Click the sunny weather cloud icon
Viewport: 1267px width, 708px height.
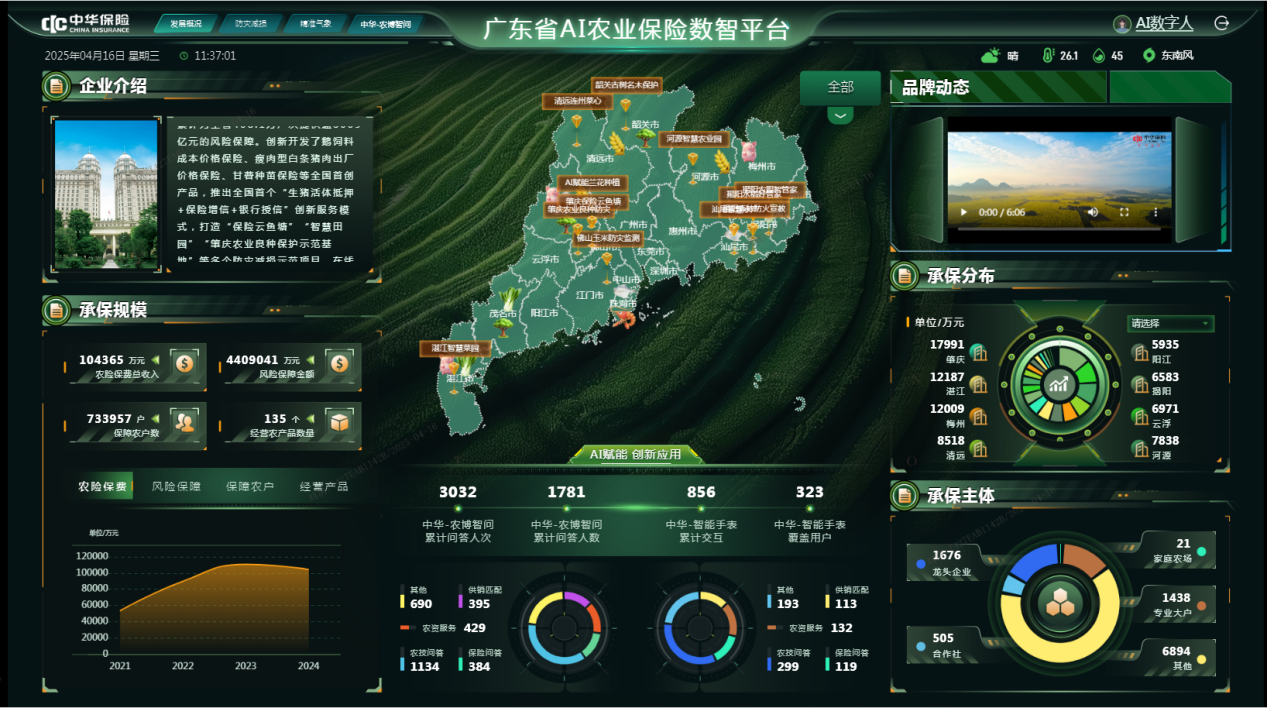990,56
